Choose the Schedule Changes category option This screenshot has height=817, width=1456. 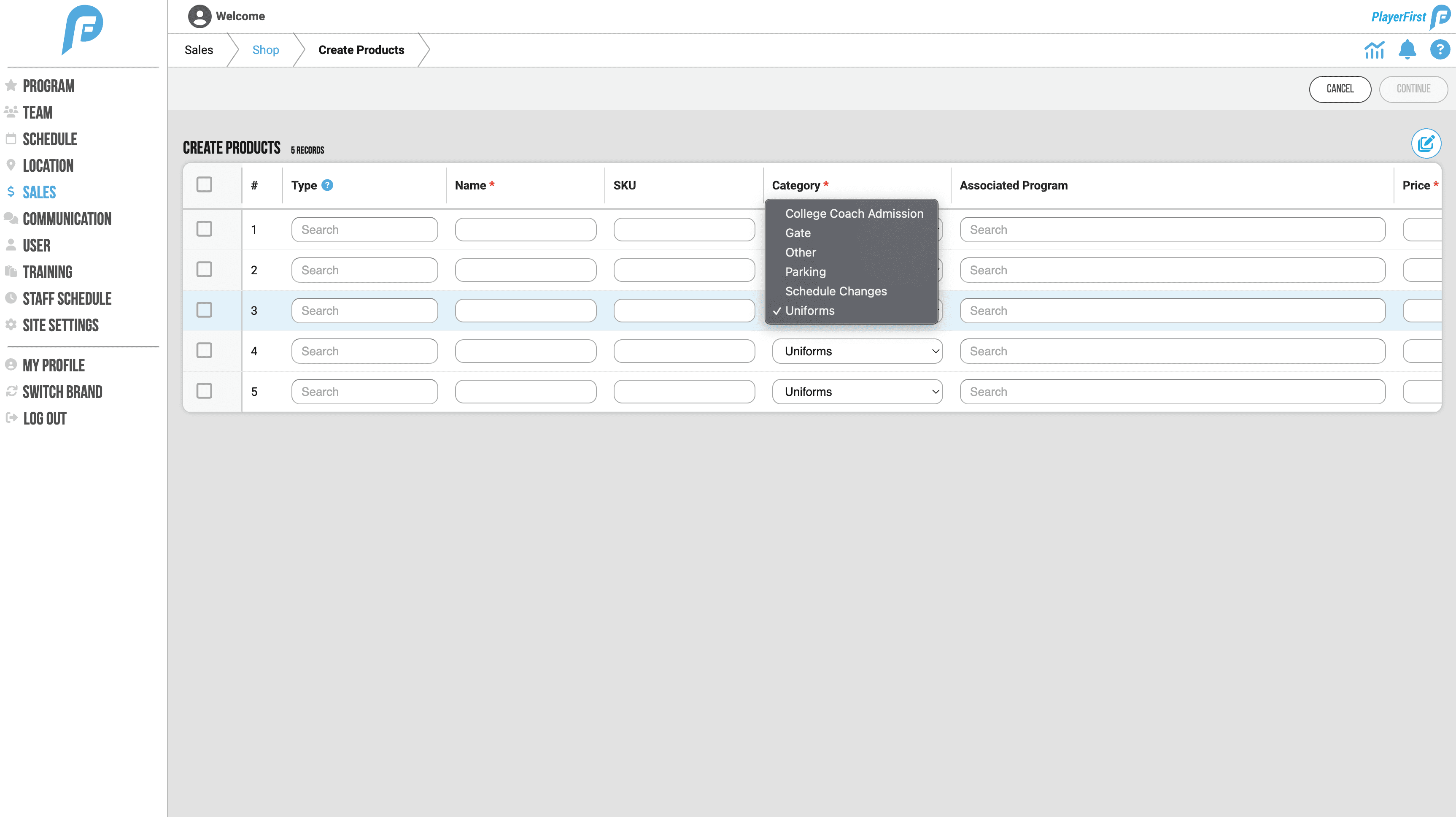[x=836, y=291]
